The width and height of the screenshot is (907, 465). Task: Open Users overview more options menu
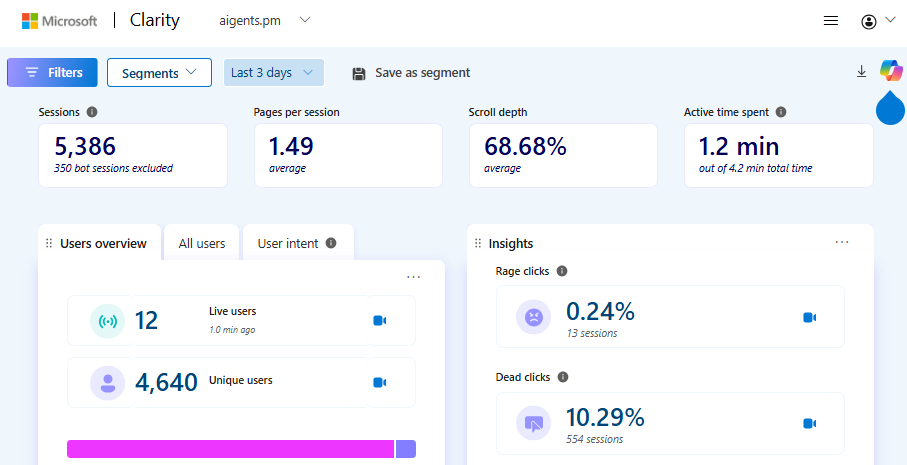414,277
